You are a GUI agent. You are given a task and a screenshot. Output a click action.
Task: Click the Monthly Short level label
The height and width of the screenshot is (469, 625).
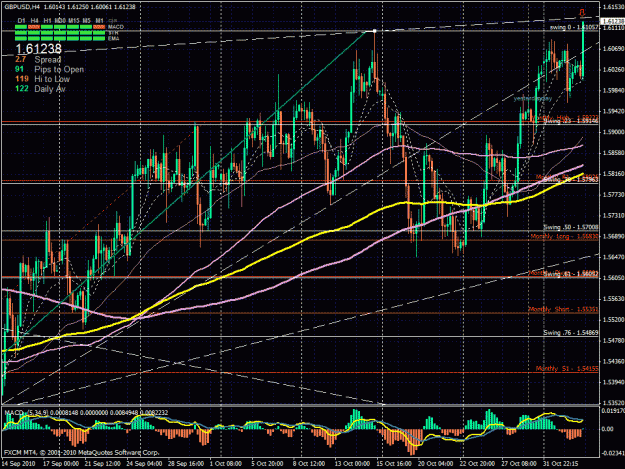(x=563, y=309)
